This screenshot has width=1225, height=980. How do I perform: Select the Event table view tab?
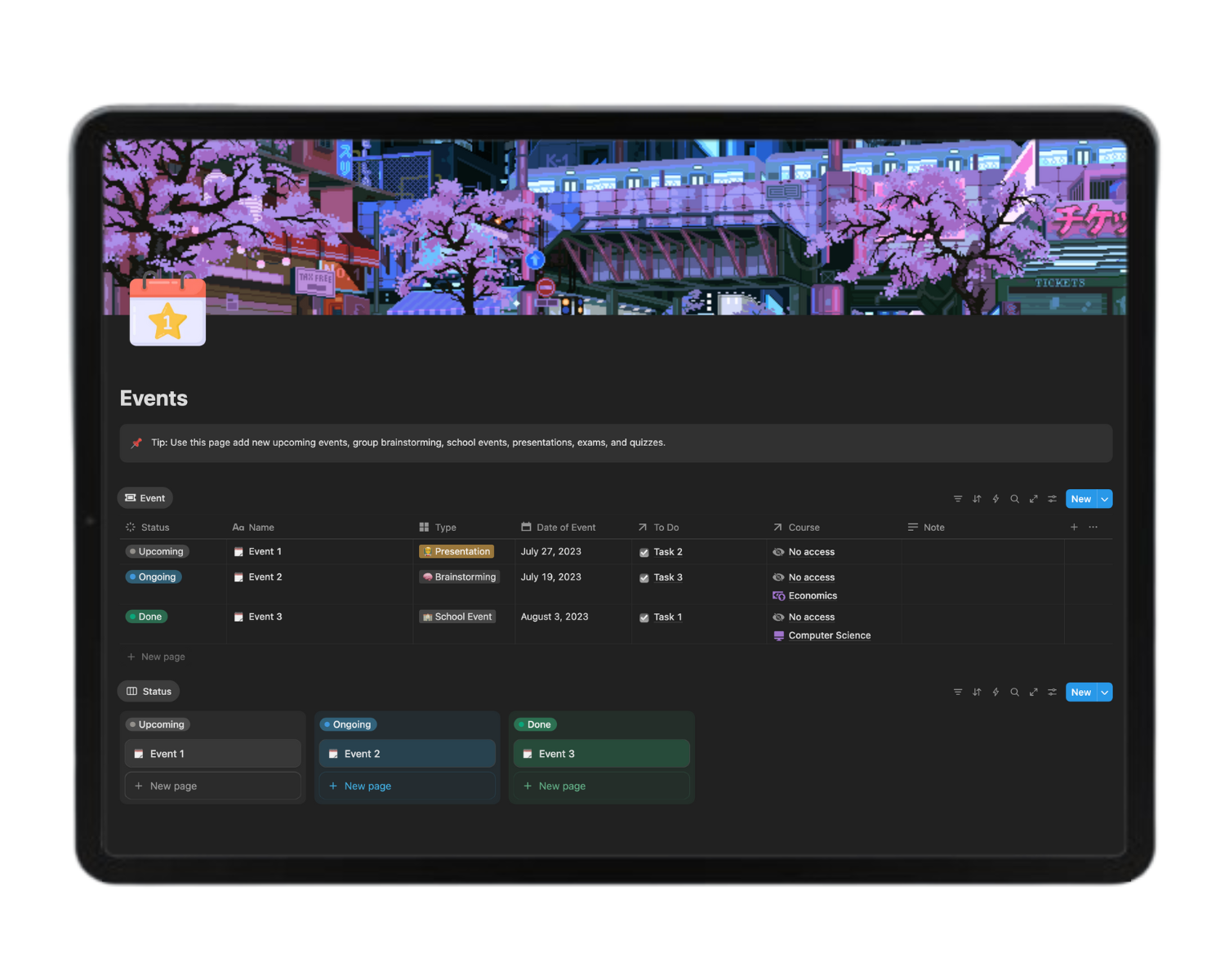click(x=145, y=498)
